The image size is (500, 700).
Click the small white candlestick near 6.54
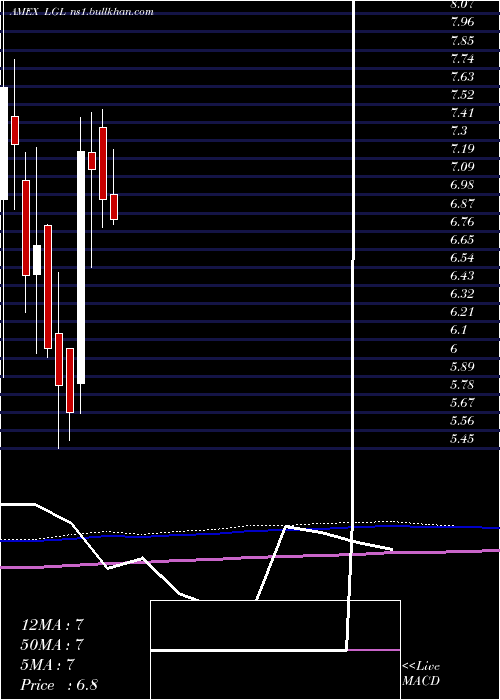[x=37, y=260]
